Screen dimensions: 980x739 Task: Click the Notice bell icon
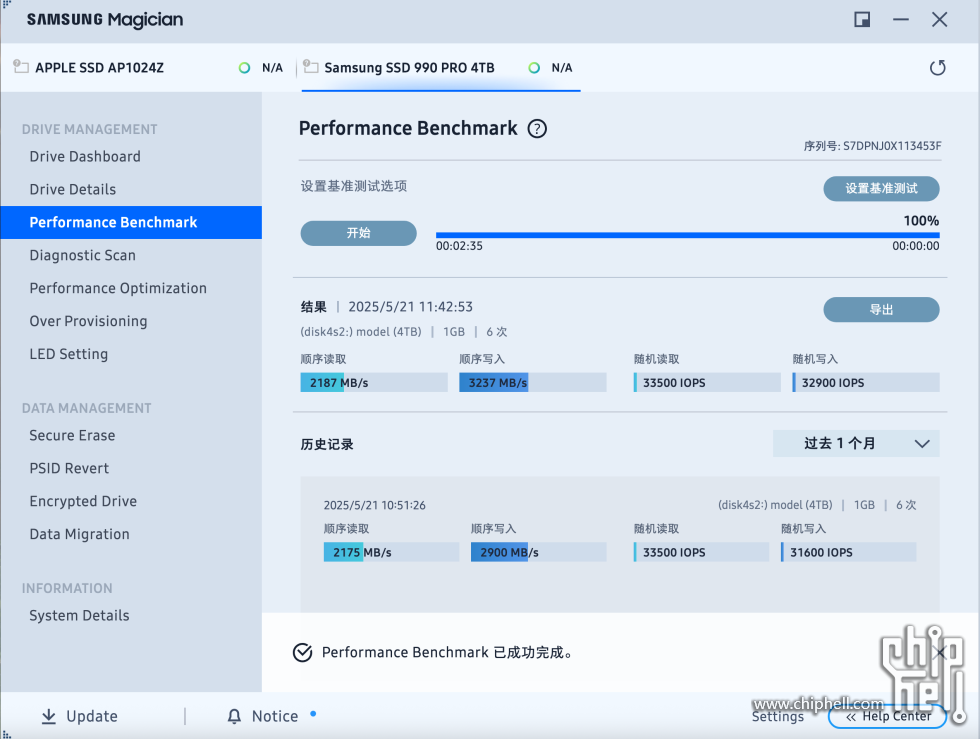click(234, 716)
